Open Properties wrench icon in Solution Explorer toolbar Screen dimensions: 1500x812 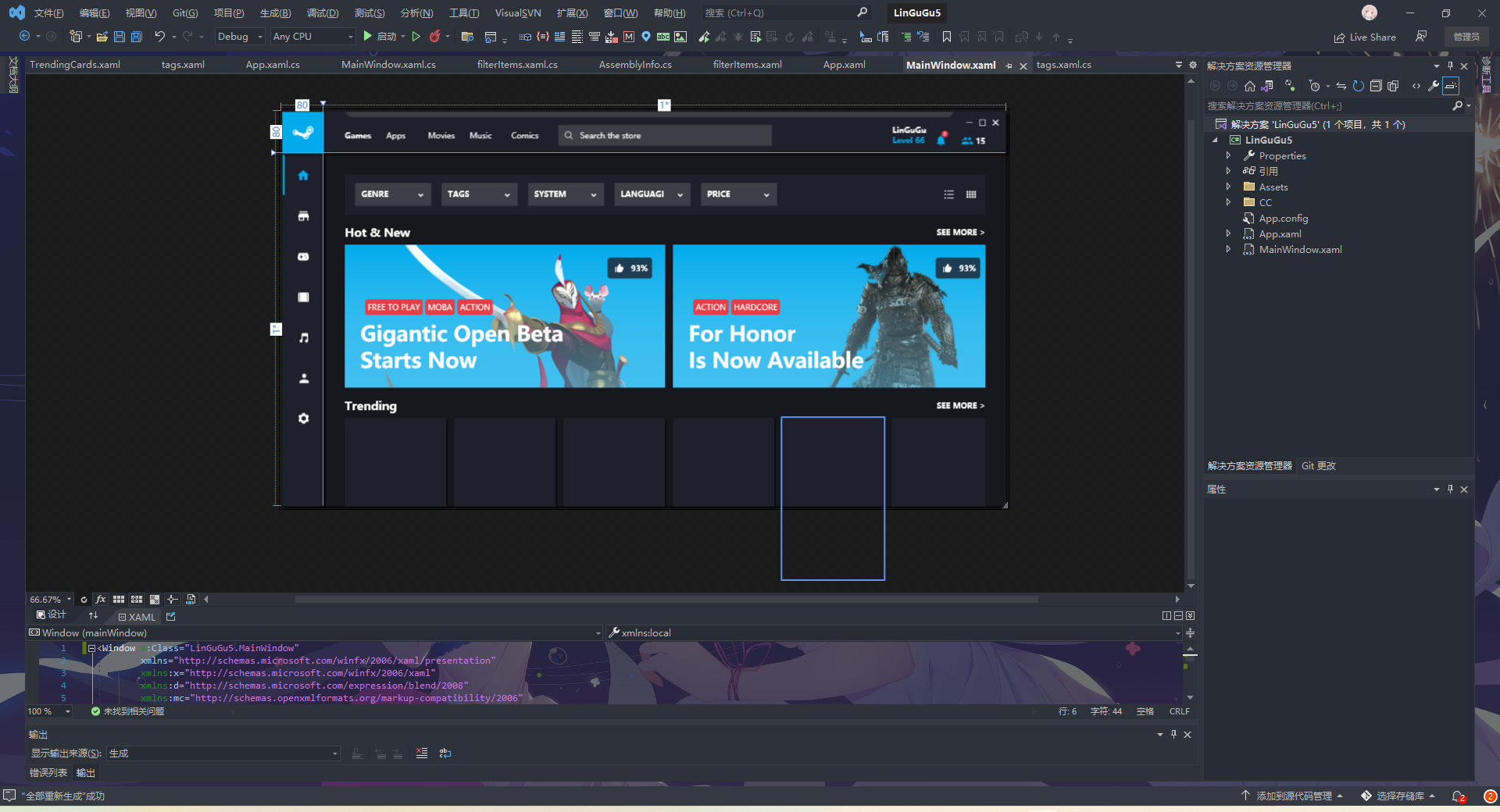tap(1434, 86)
